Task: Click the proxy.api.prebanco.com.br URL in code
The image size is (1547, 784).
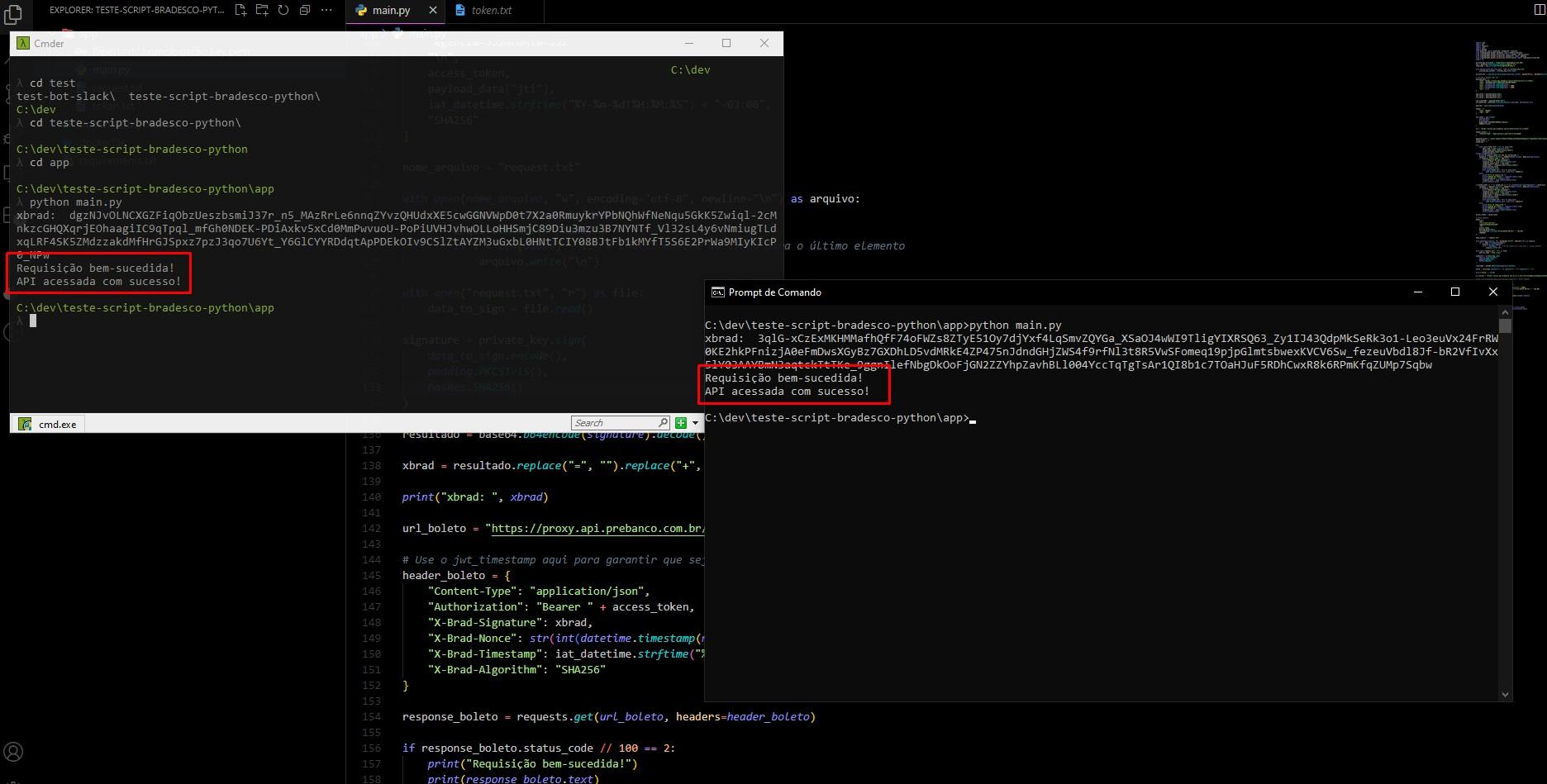Action: click(x=597, y=529)
